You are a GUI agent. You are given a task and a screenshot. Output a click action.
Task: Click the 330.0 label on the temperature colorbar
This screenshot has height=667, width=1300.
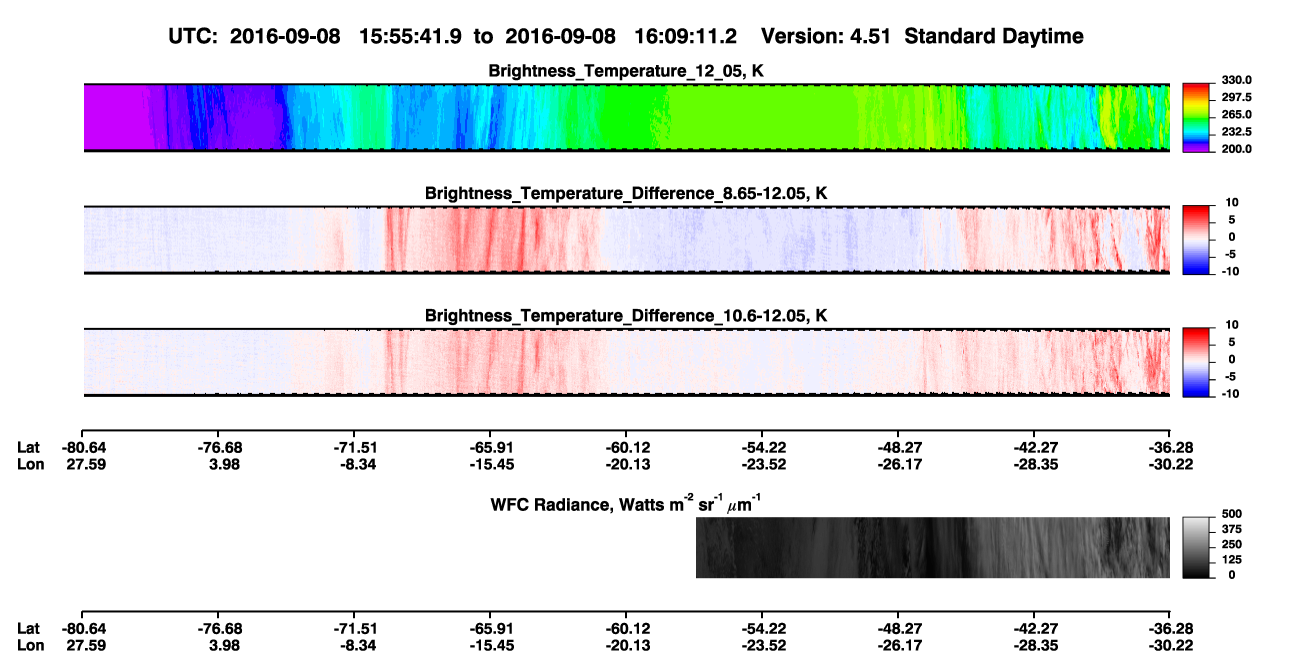[x=1237, y=80]
